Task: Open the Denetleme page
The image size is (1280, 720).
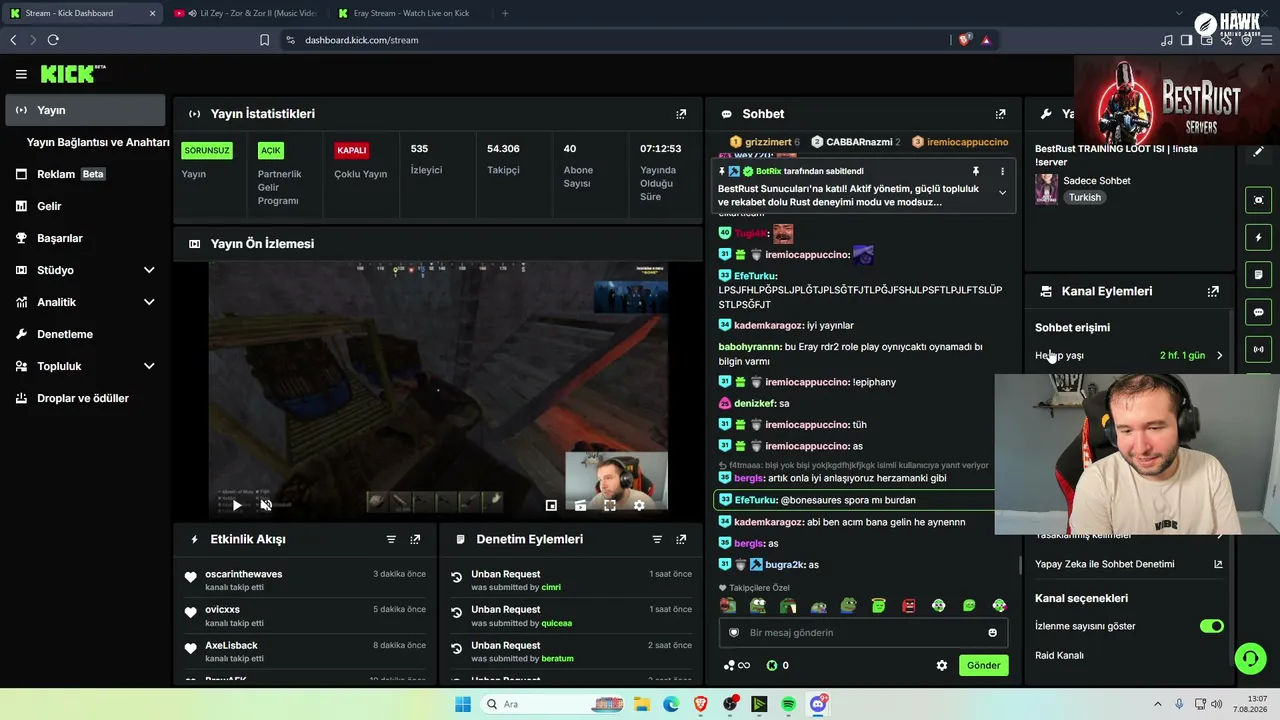Action: (84, 334)
